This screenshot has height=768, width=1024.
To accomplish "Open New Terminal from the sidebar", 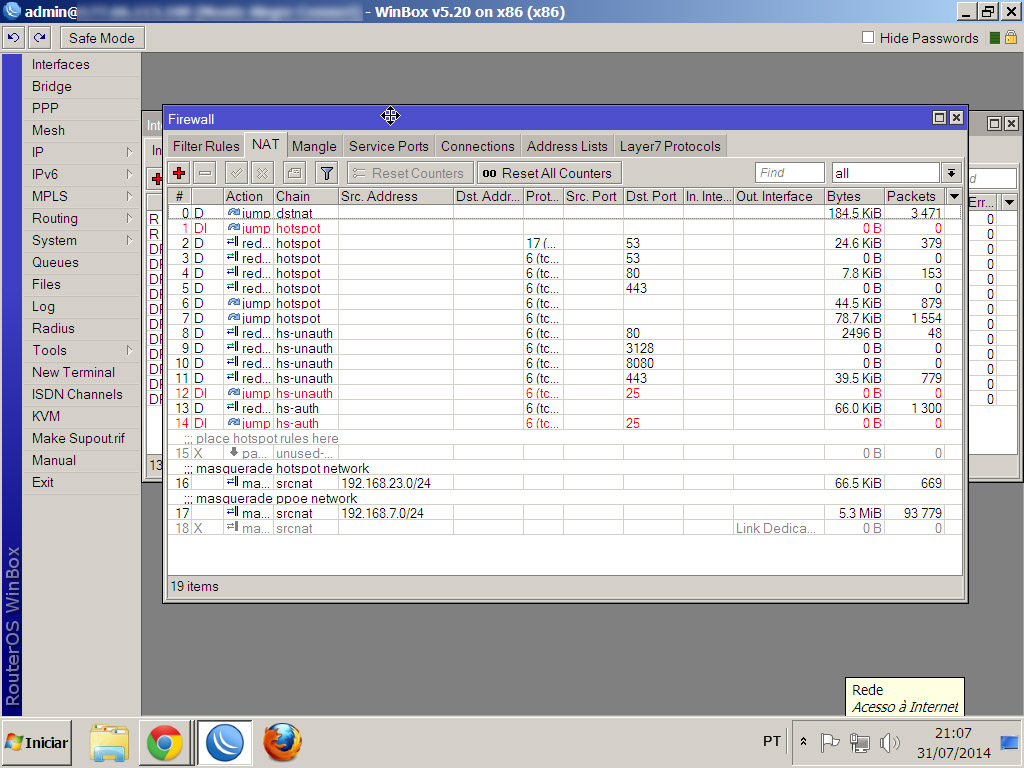I will (73, 372).
